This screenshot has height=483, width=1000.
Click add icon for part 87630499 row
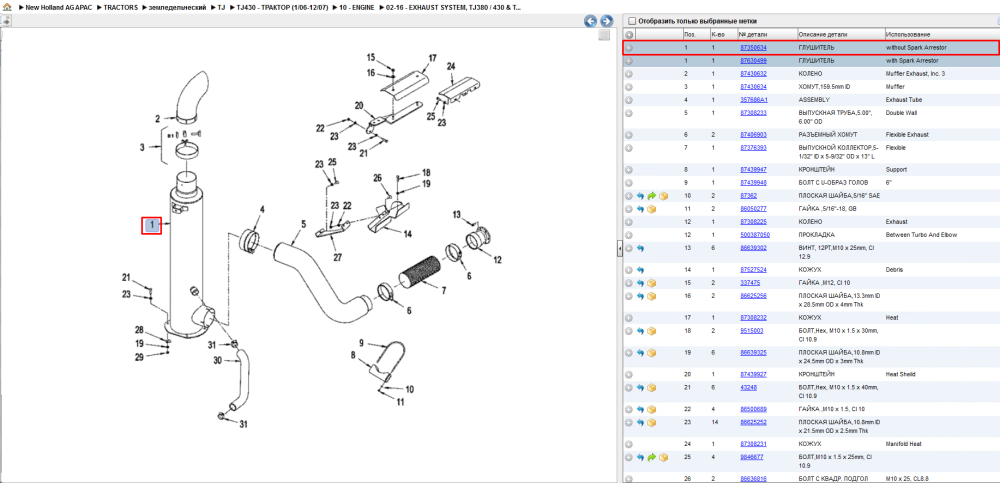click(x=629, y=61)
